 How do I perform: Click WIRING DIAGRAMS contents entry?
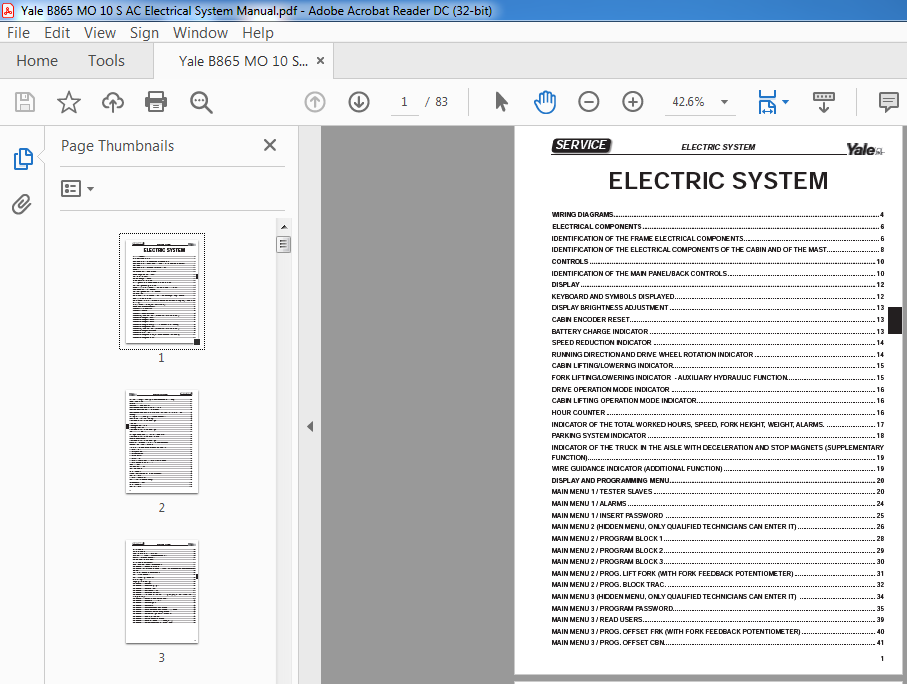[x=717, y=215]
